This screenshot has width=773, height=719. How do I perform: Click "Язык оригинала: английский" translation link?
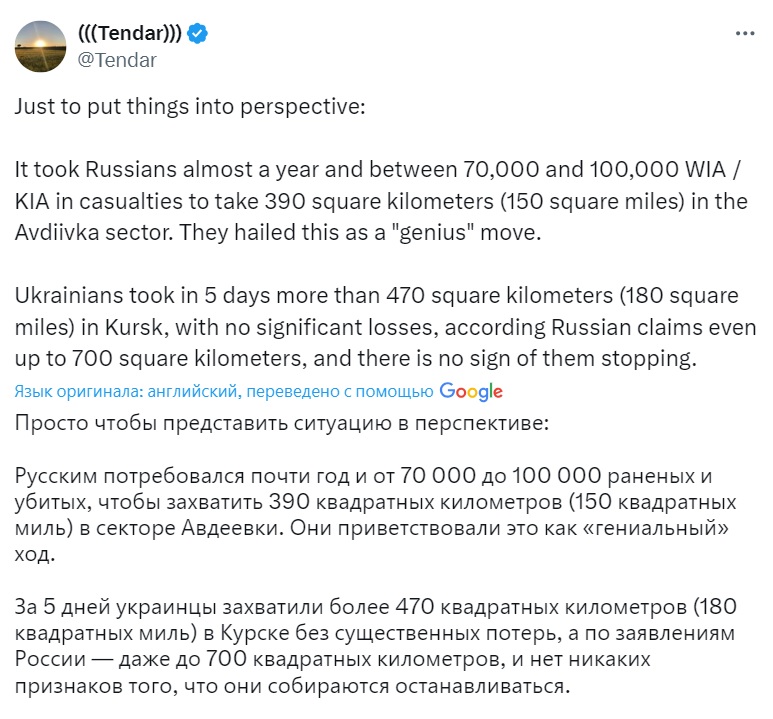(x=127, y=392)
